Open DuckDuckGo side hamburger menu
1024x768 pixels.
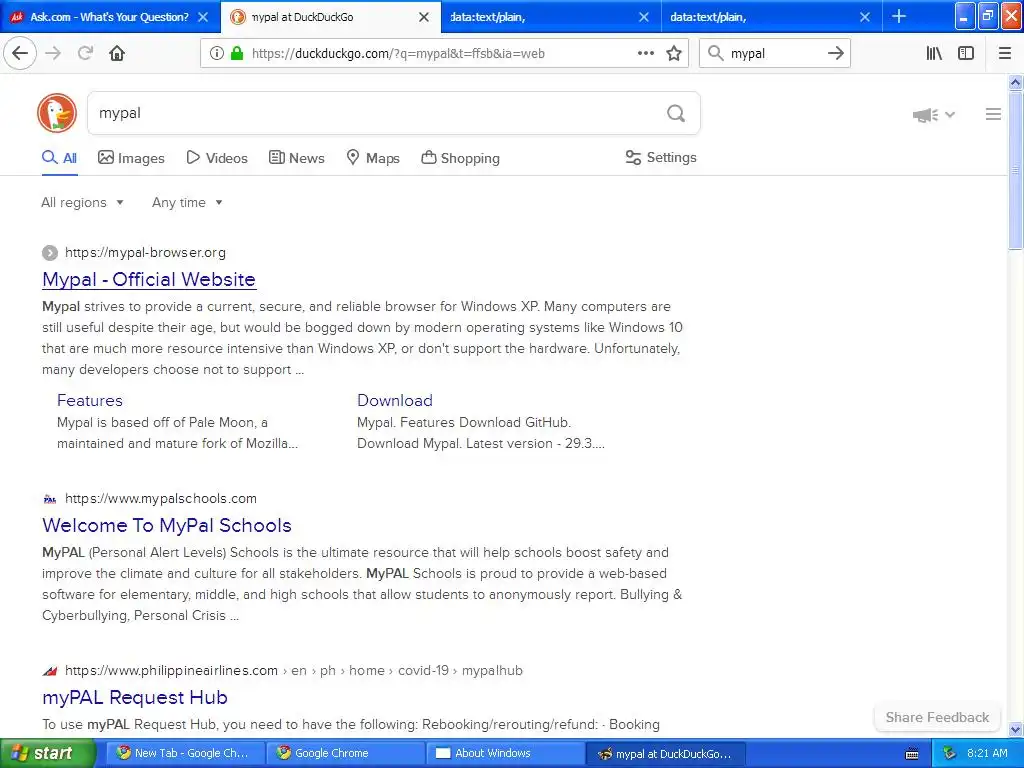click(x=993, y=114)
